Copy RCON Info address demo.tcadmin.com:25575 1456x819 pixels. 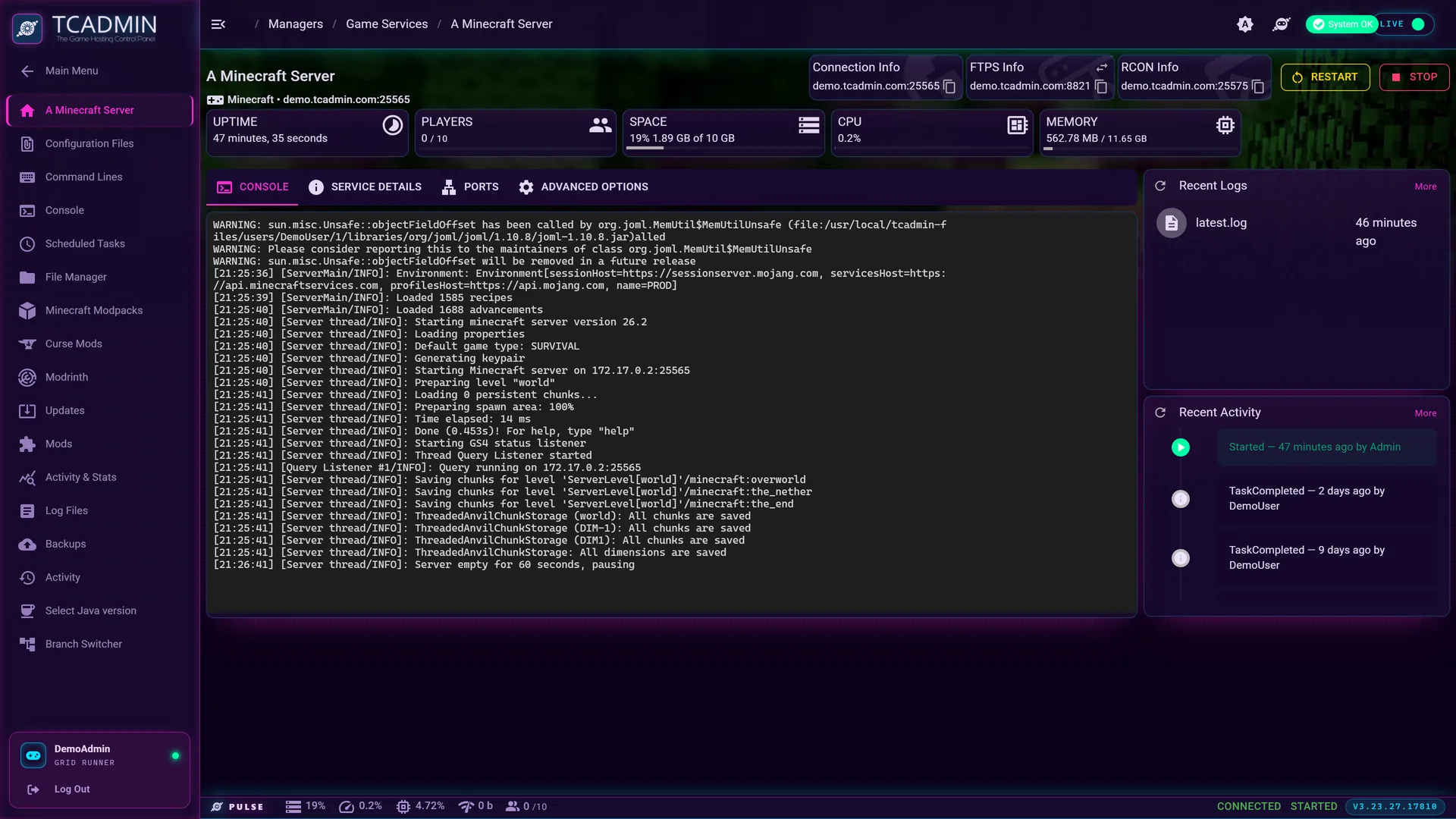point(1258,86)
